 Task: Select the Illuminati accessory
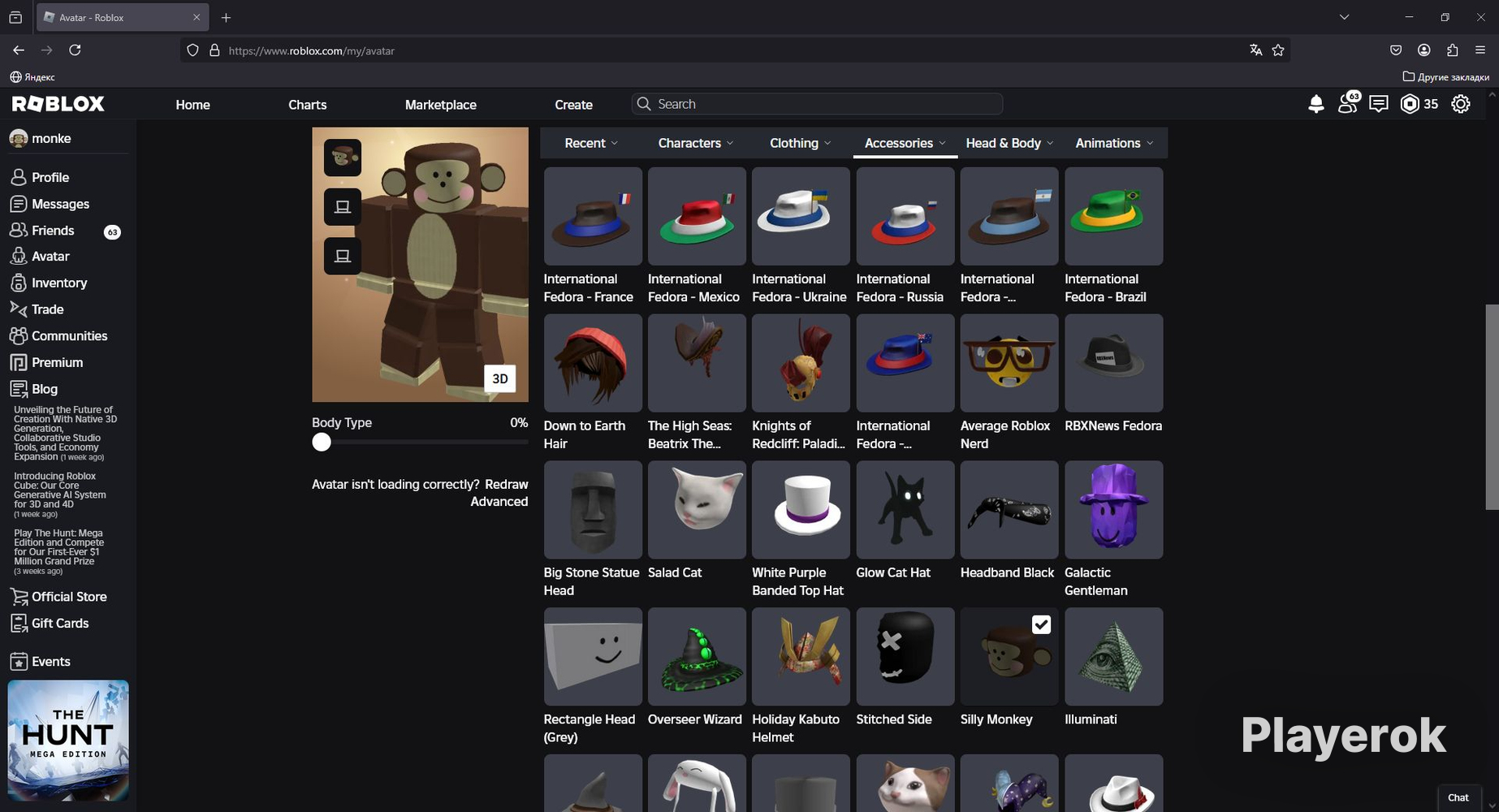[1113, 656]
